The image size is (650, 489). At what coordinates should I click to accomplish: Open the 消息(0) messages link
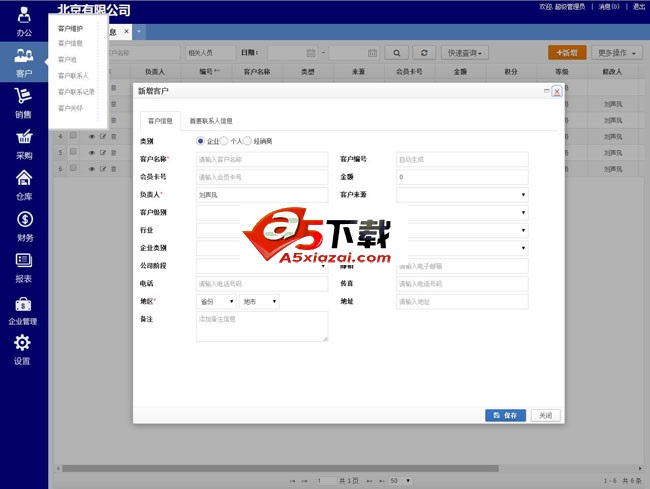coord(609,6)
